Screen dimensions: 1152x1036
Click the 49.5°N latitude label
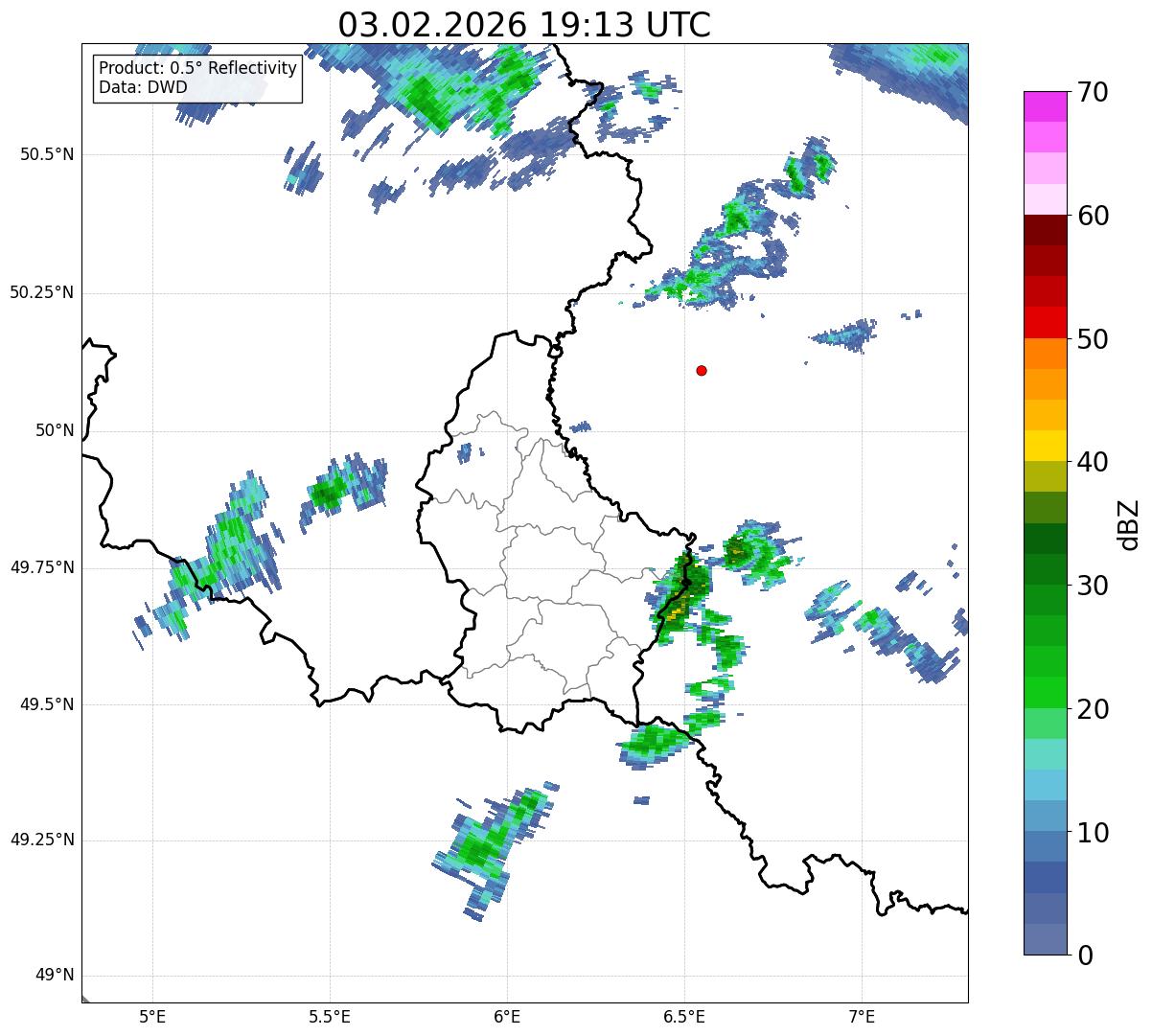[x=46, y=704]
